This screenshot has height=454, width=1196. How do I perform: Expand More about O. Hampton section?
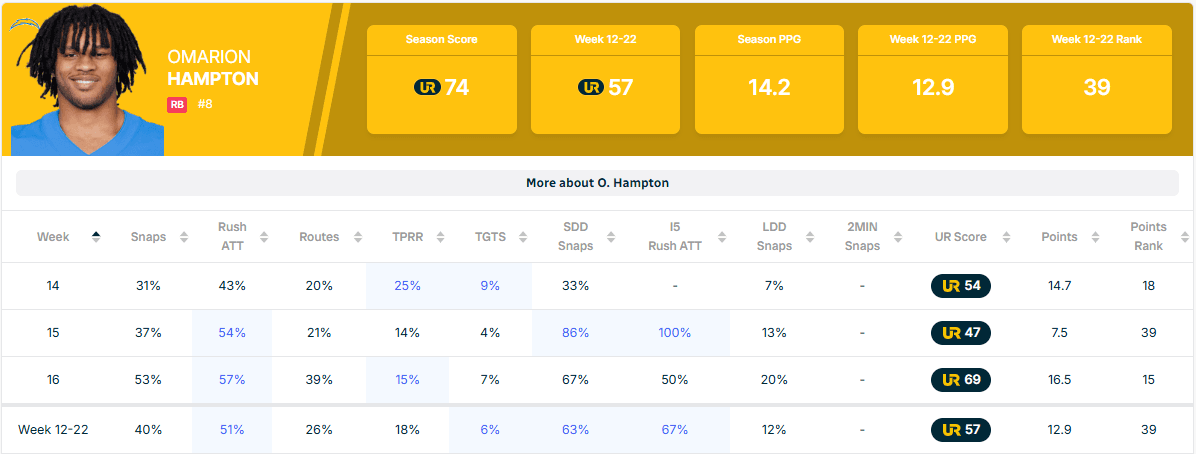tap(597, 183)
